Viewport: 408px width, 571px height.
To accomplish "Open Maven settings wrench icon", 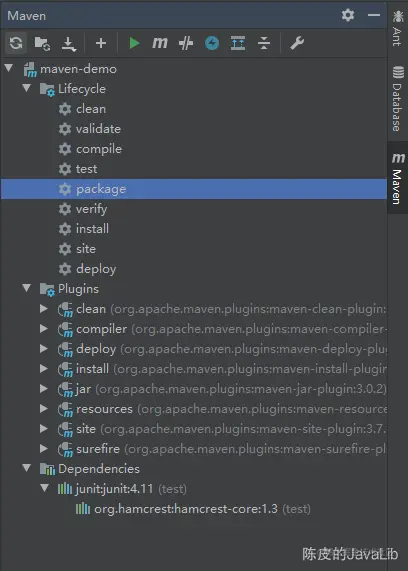I will pos(297,43).
